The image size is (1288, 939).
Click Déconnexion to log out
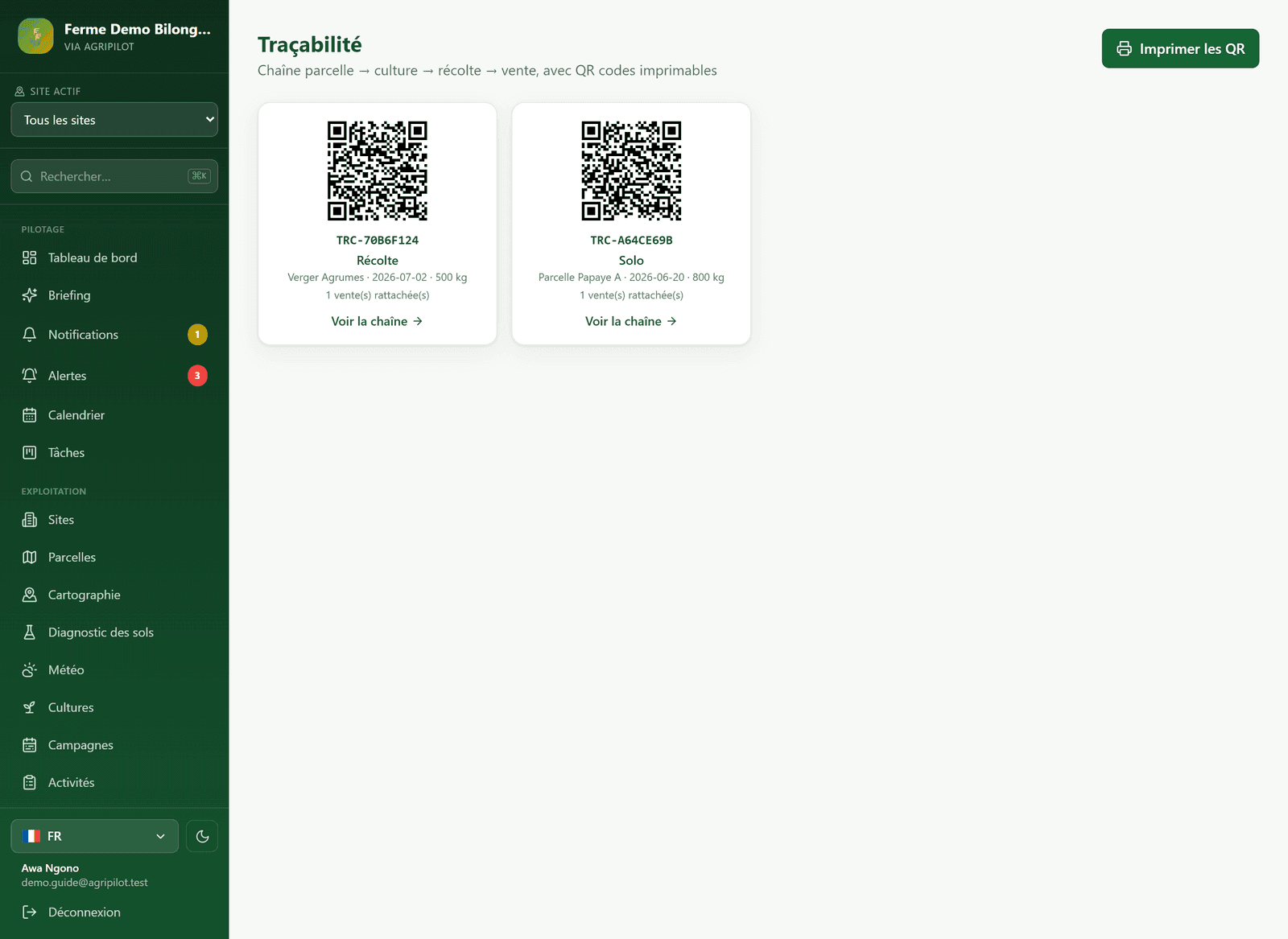click(114, 912)
